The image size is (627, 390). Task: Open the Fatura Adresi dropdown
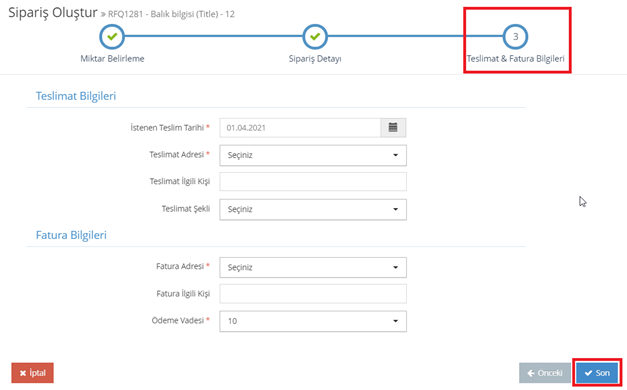pos(313,267)
